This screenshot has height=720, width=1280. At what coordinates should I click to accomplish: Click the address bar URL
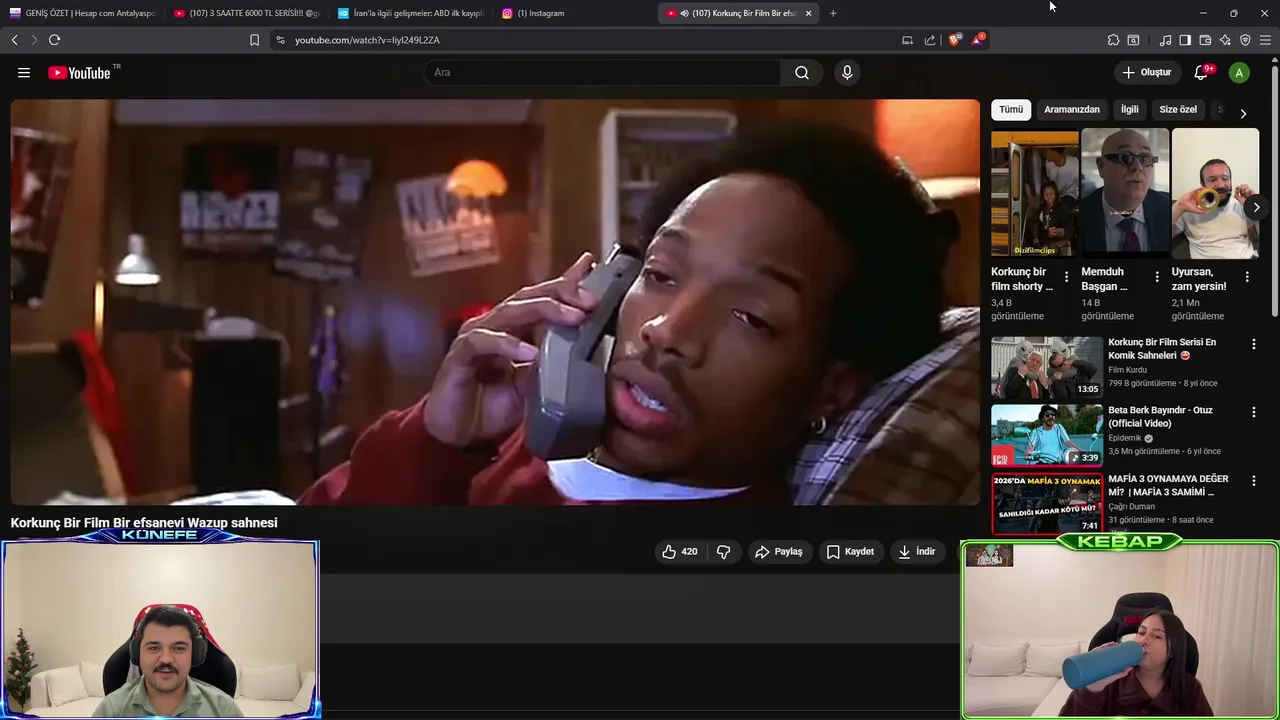367,40
